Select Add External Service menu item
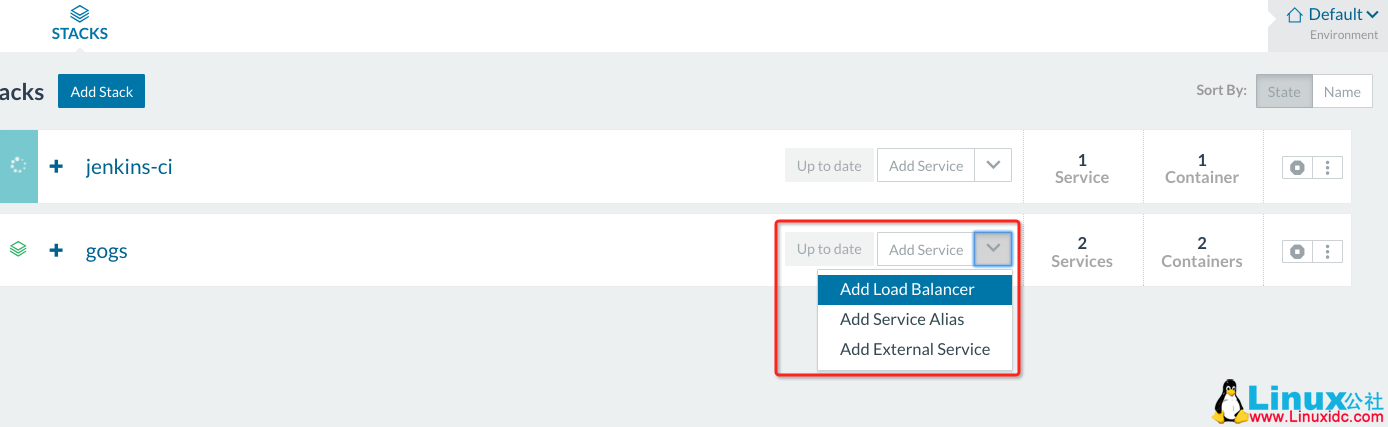Viewport: 1388px width, 427px height. tap(915, 349)
